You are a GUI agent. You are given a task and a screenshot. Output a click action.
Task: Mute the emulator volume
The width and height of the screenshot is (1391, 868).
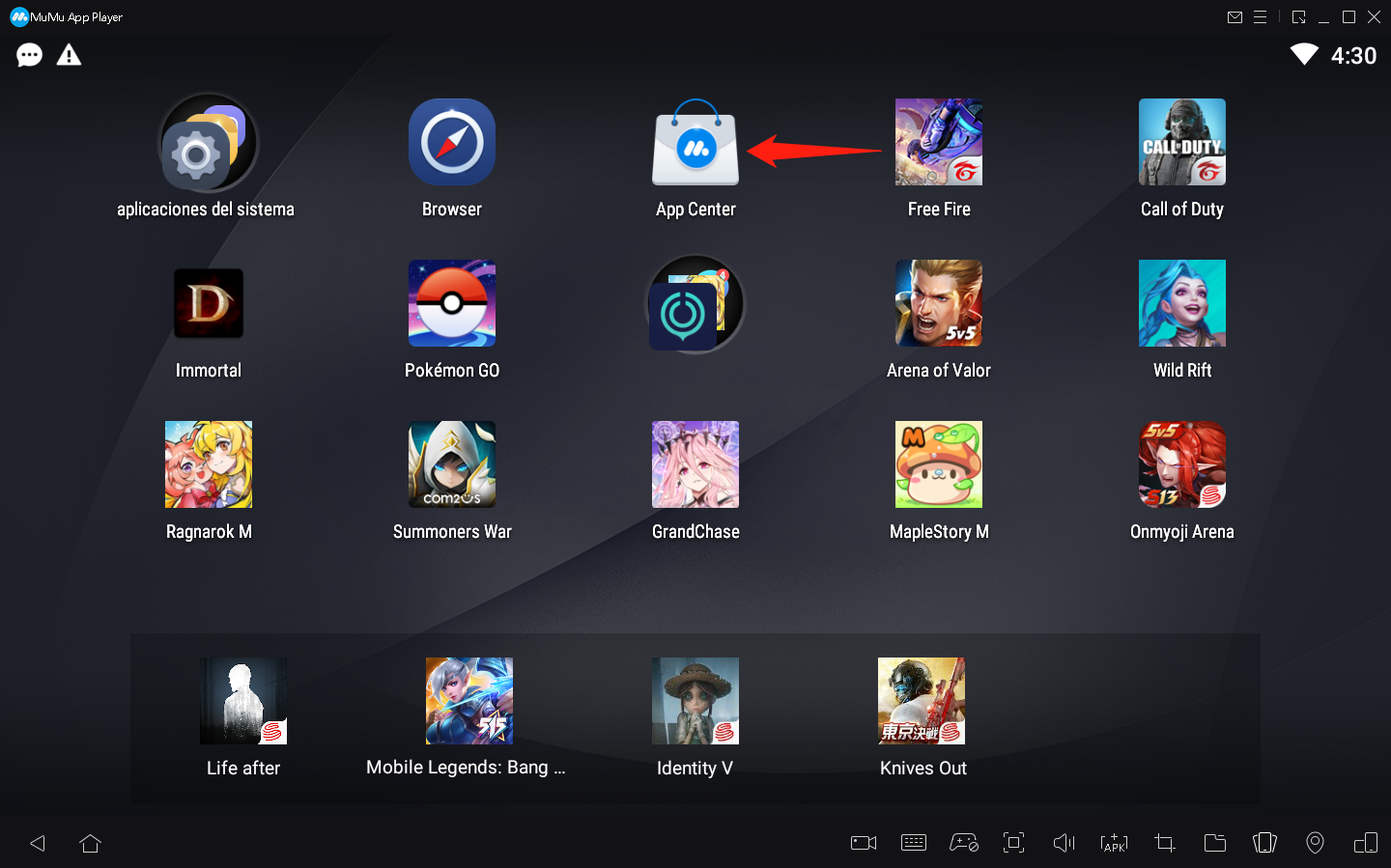point(1064,843)
